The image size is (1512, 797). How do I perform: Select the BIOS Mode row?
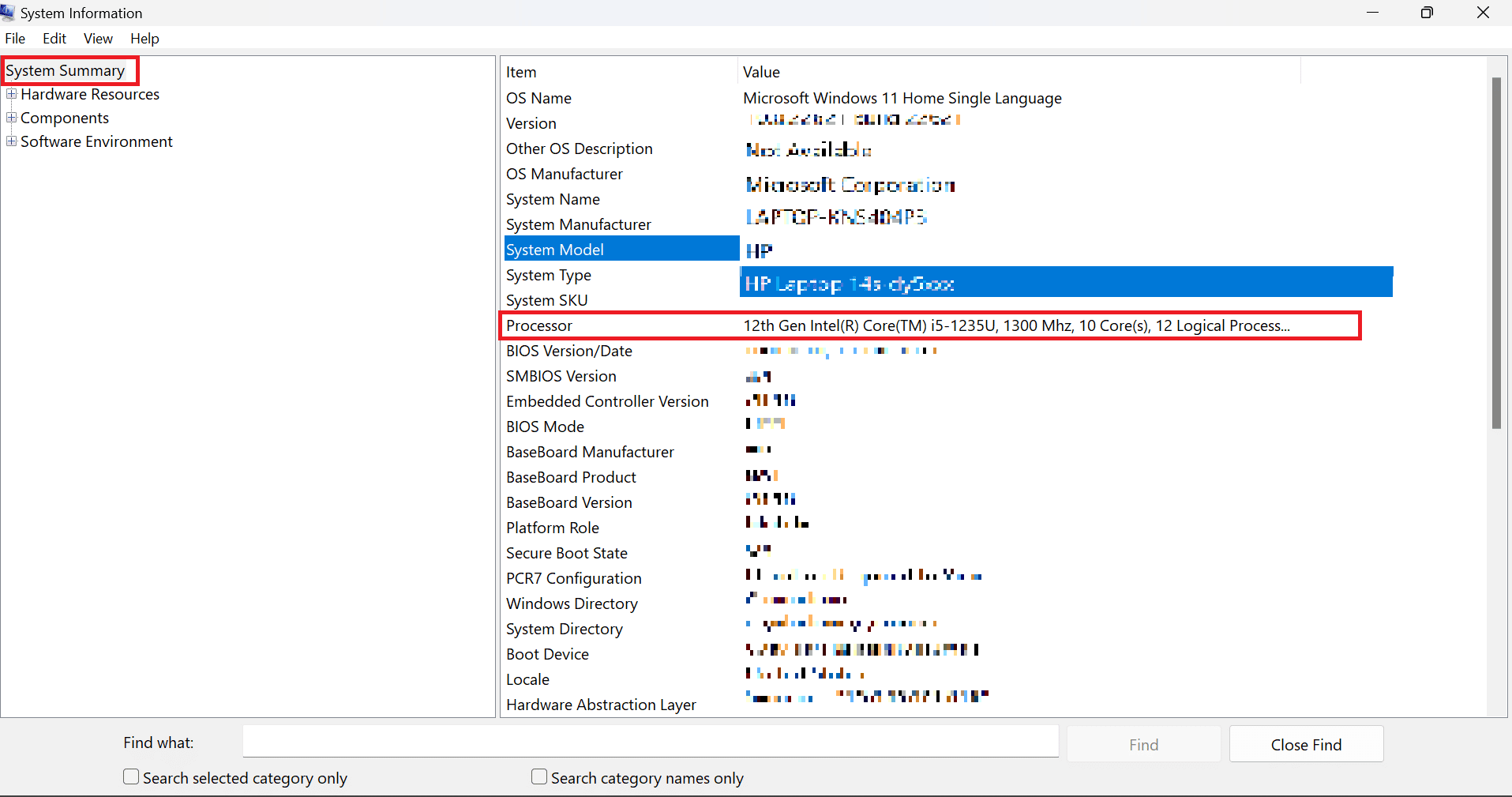point(947,427)
